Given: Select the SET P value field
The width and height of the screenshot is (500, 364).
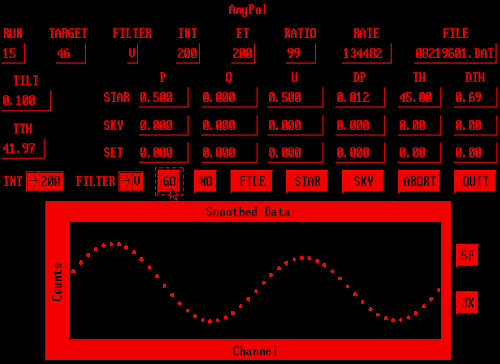Looking at the screenshot, I should tap(164, 153).
